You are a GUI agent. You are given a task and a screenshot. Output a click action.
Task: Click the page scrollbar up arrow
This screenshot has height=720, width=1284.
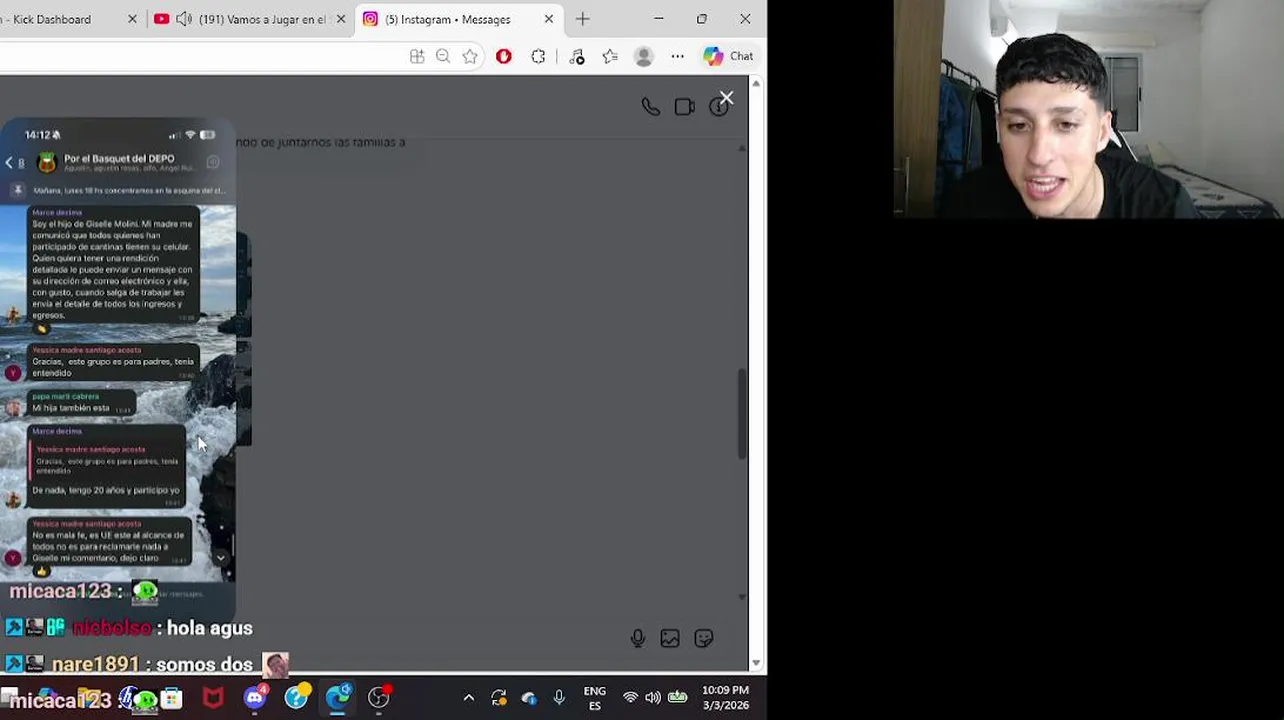756,84
